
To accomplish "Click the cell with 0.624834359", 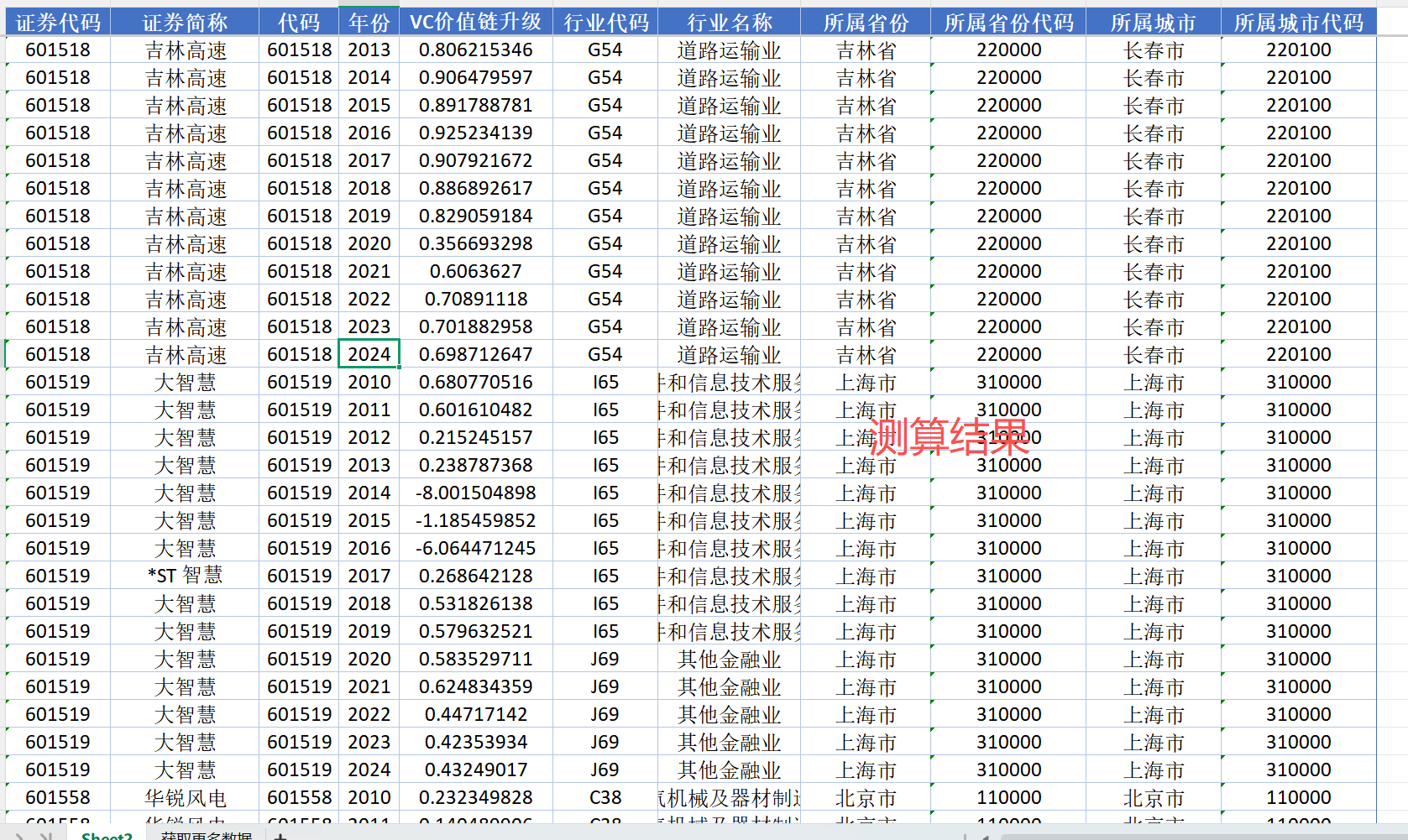I will coord(476,687).
